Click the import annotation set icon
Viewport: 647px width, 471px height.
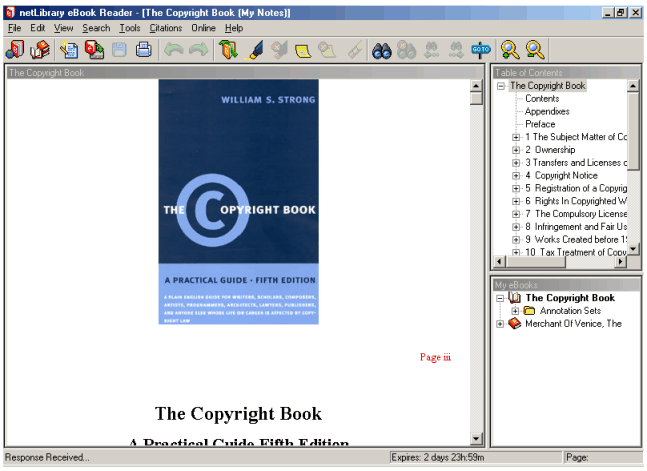94,50
